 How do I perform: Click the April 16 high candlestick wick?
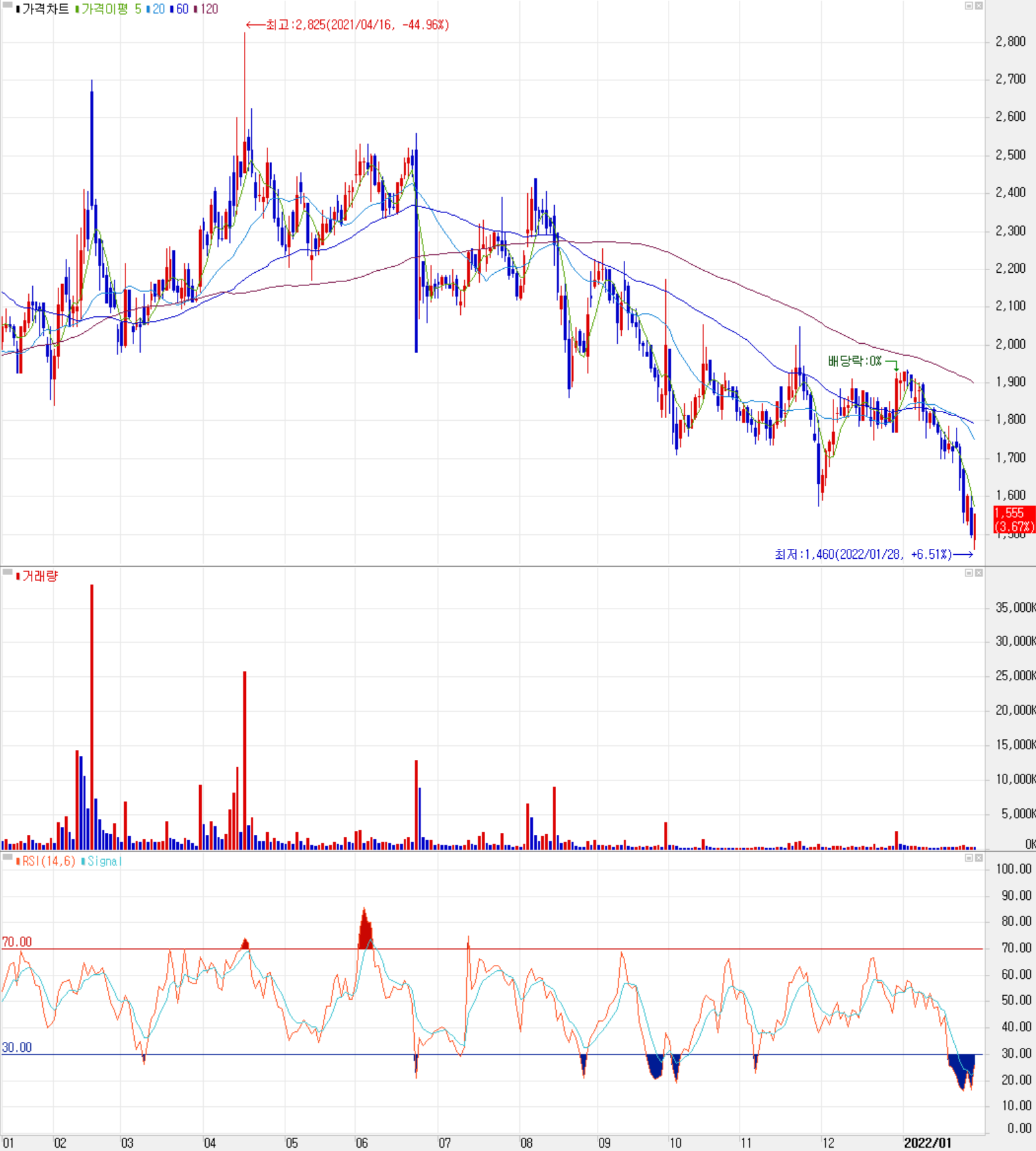(245, 85)
